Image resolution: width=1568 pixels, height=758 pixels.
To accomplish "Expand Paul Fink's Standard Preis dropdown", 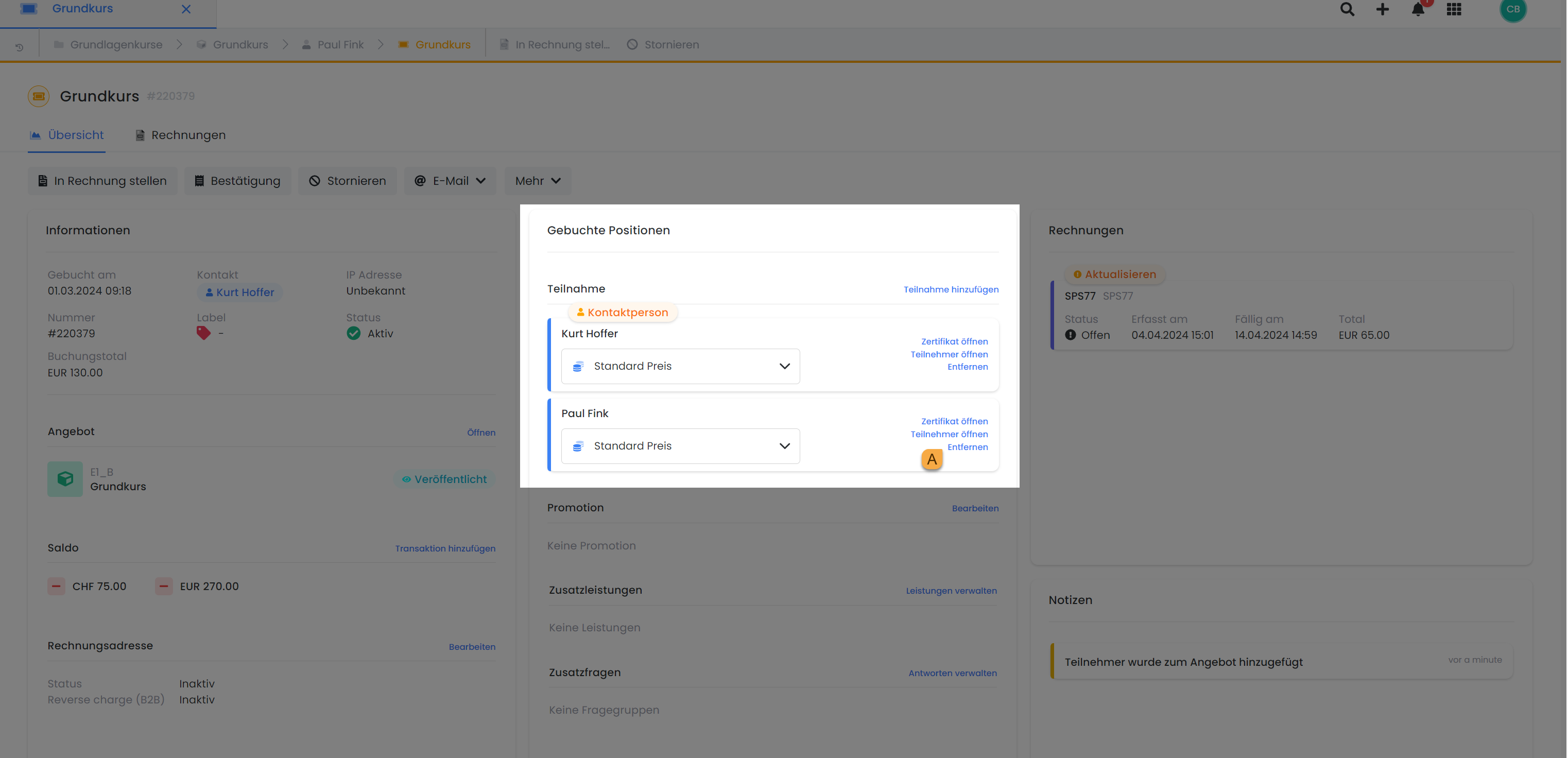I will pyautogui.click(x=680, y=445).
